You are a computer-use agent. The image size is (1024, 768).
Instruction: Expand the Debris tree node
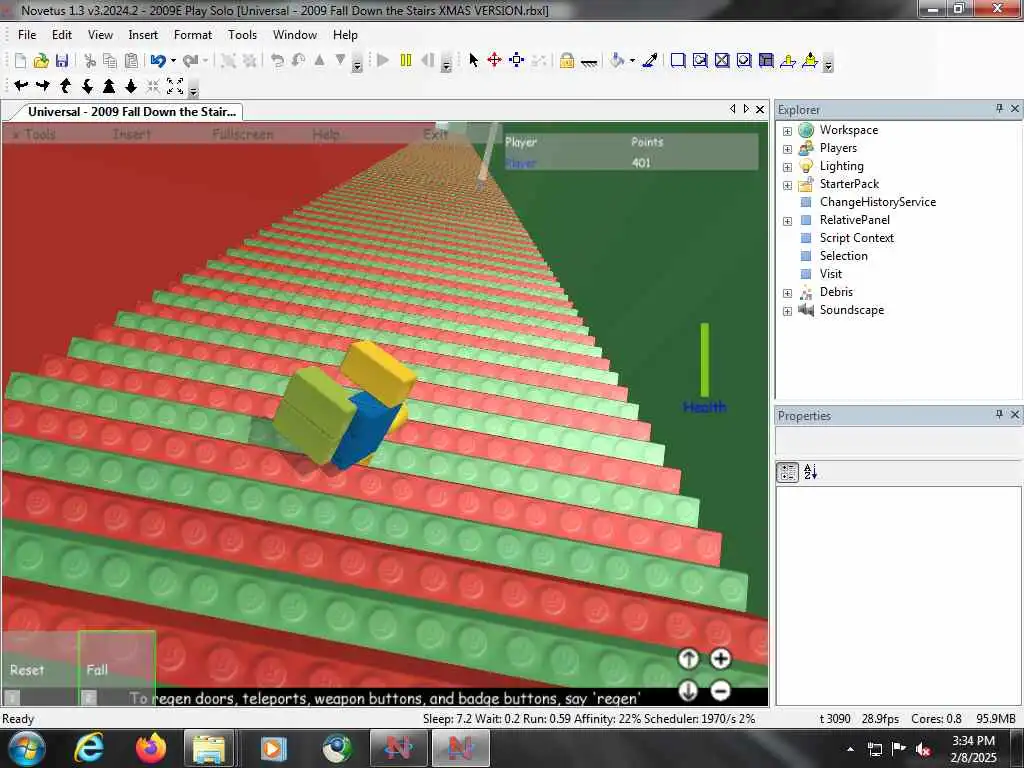(788, 293)
